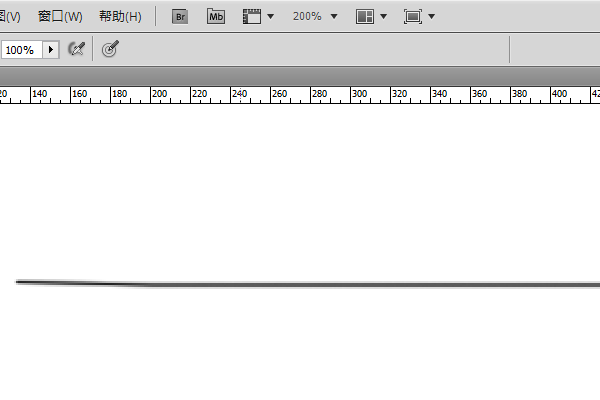Click the Screen Mode icon

pos(413,16)
